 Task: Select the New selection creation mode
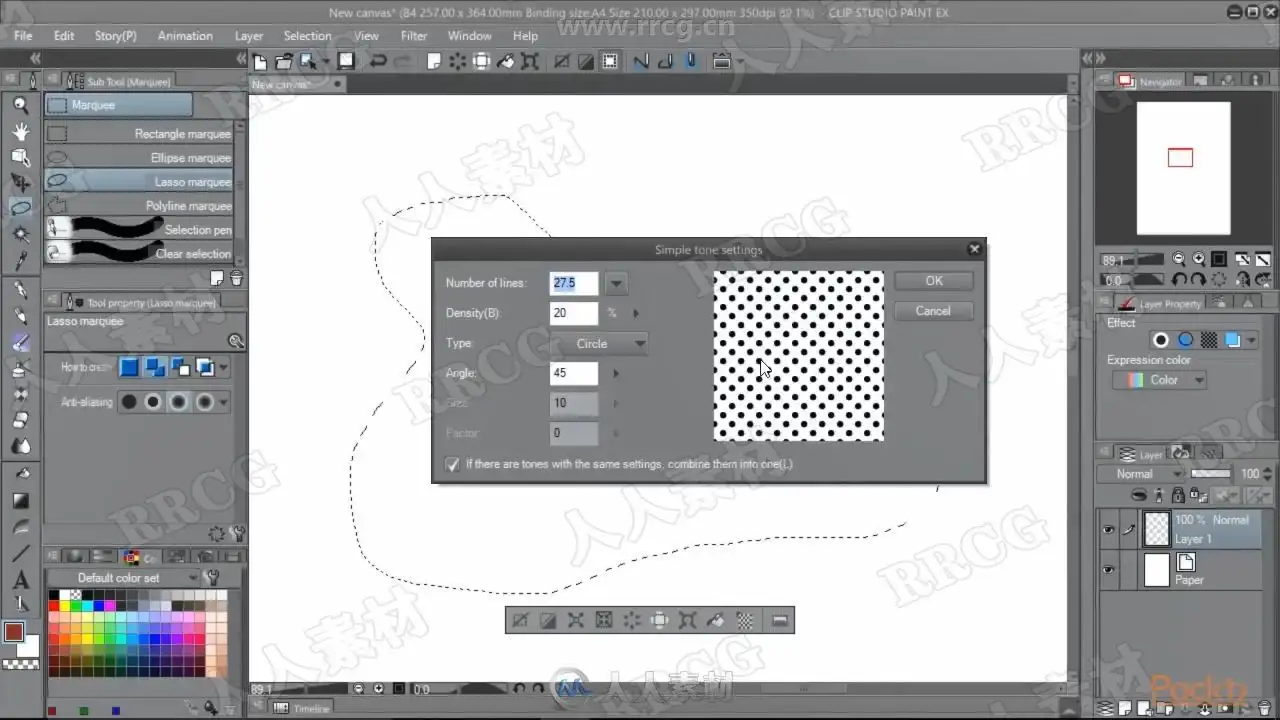coord(129,368)
